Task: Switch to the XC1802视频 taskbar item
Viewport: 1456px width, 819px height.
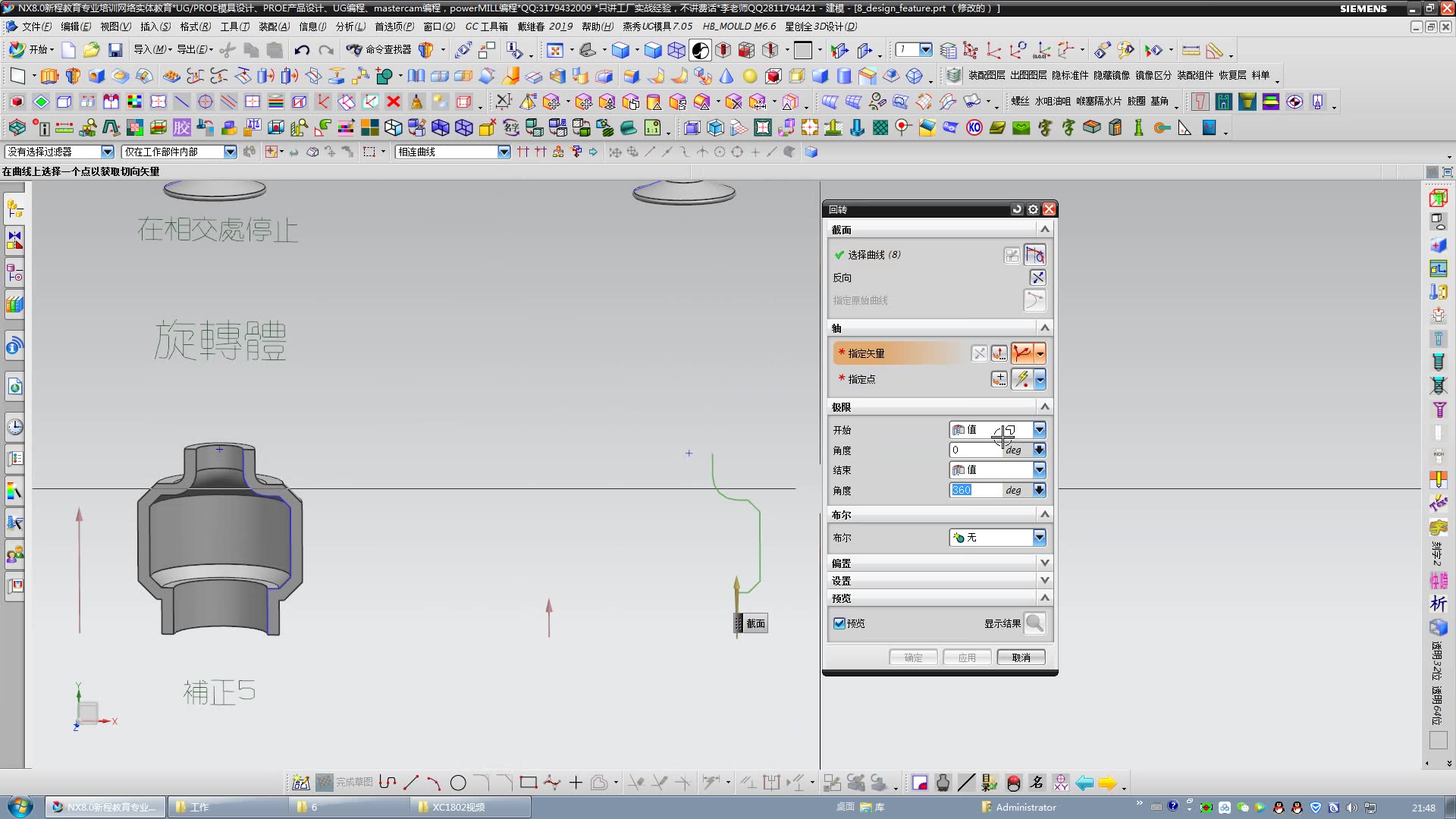Action: [x=470, y=807]
